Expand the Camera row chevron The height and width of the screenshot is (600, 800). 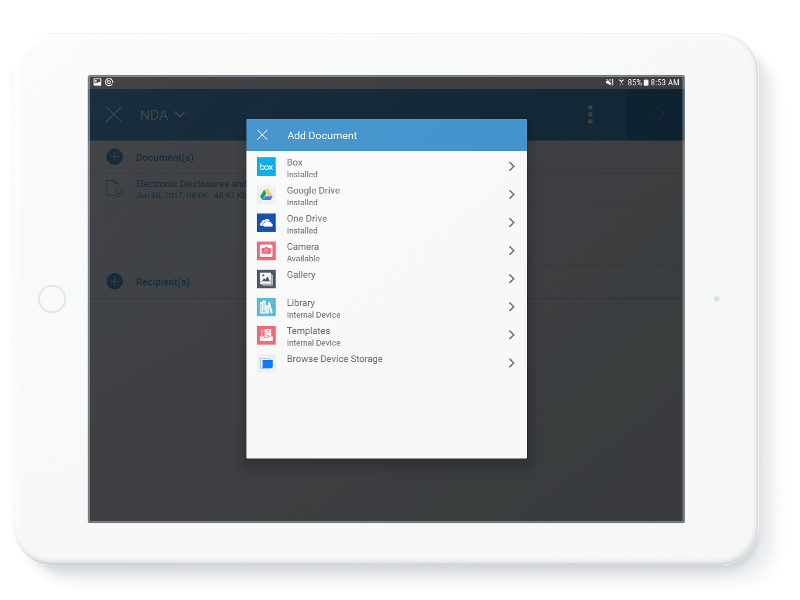pos(512,251)
